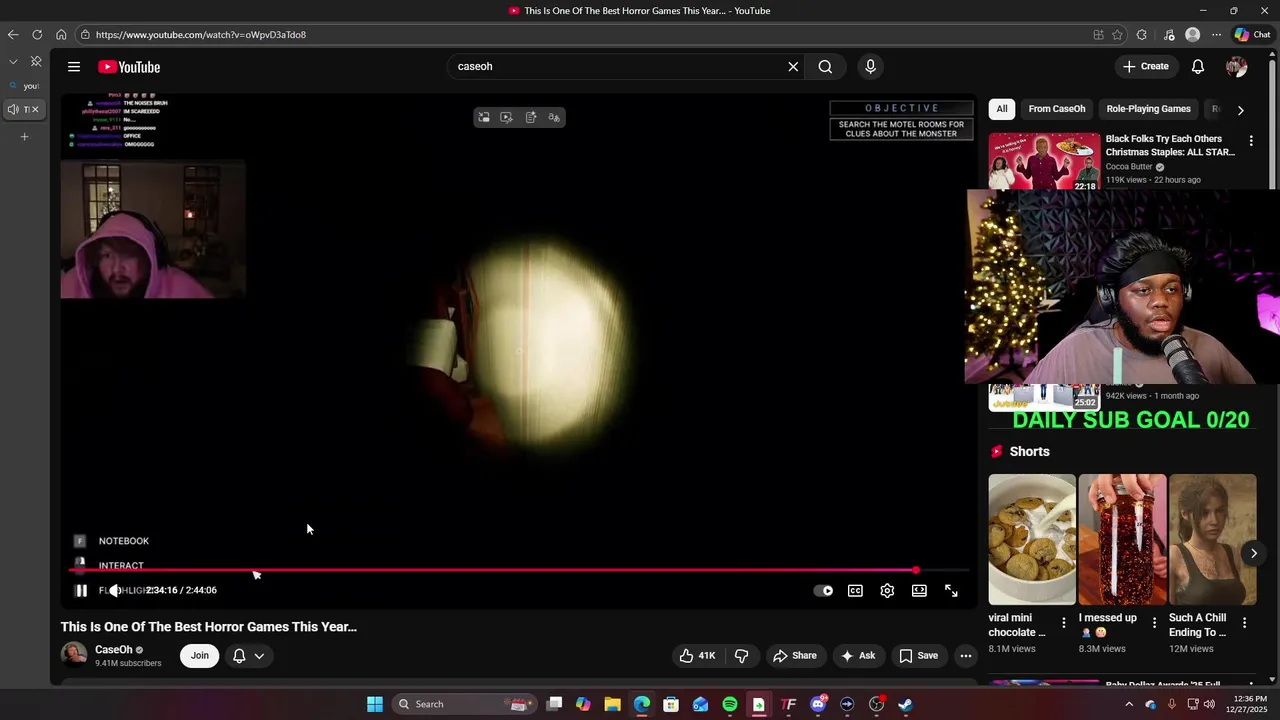
Task: Open options for the Black Folks video
Action: pyautogui.click(x=1251, y=141)
